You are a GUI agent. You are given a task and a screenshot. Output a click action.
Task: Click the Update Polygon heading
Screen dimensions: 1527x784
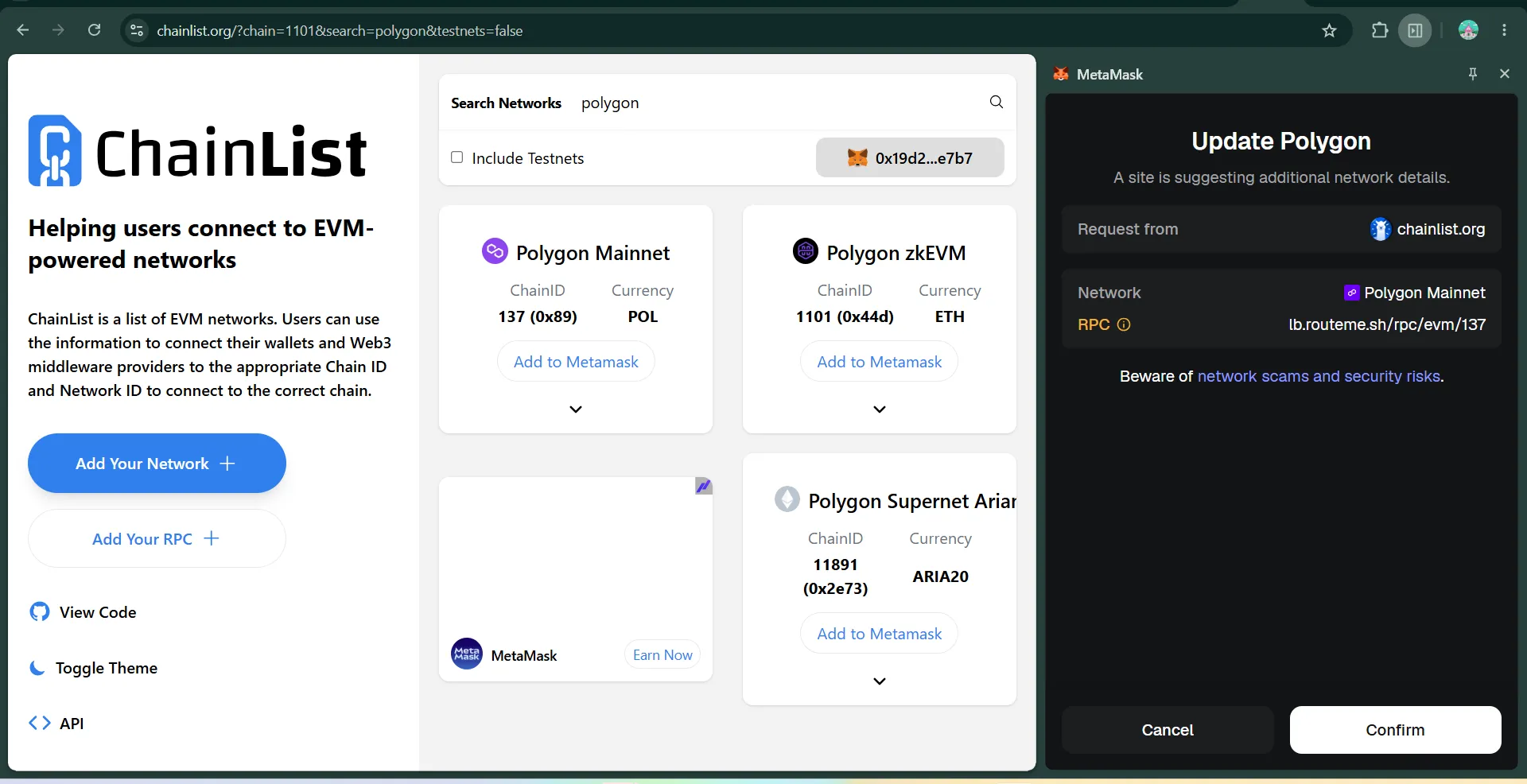pos(1281,141)
